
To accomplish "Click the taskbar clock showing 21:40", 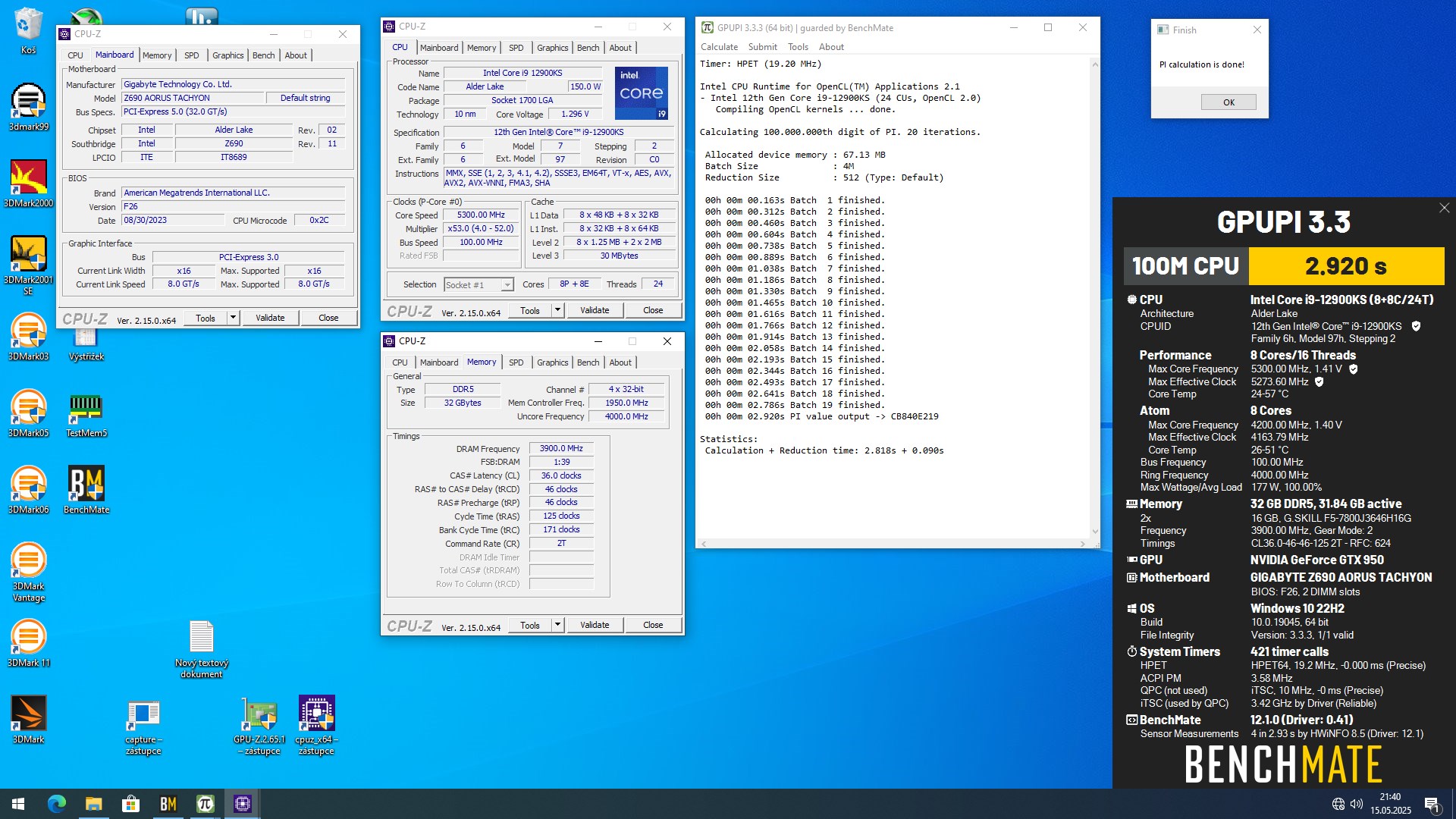I will 1390,804.
